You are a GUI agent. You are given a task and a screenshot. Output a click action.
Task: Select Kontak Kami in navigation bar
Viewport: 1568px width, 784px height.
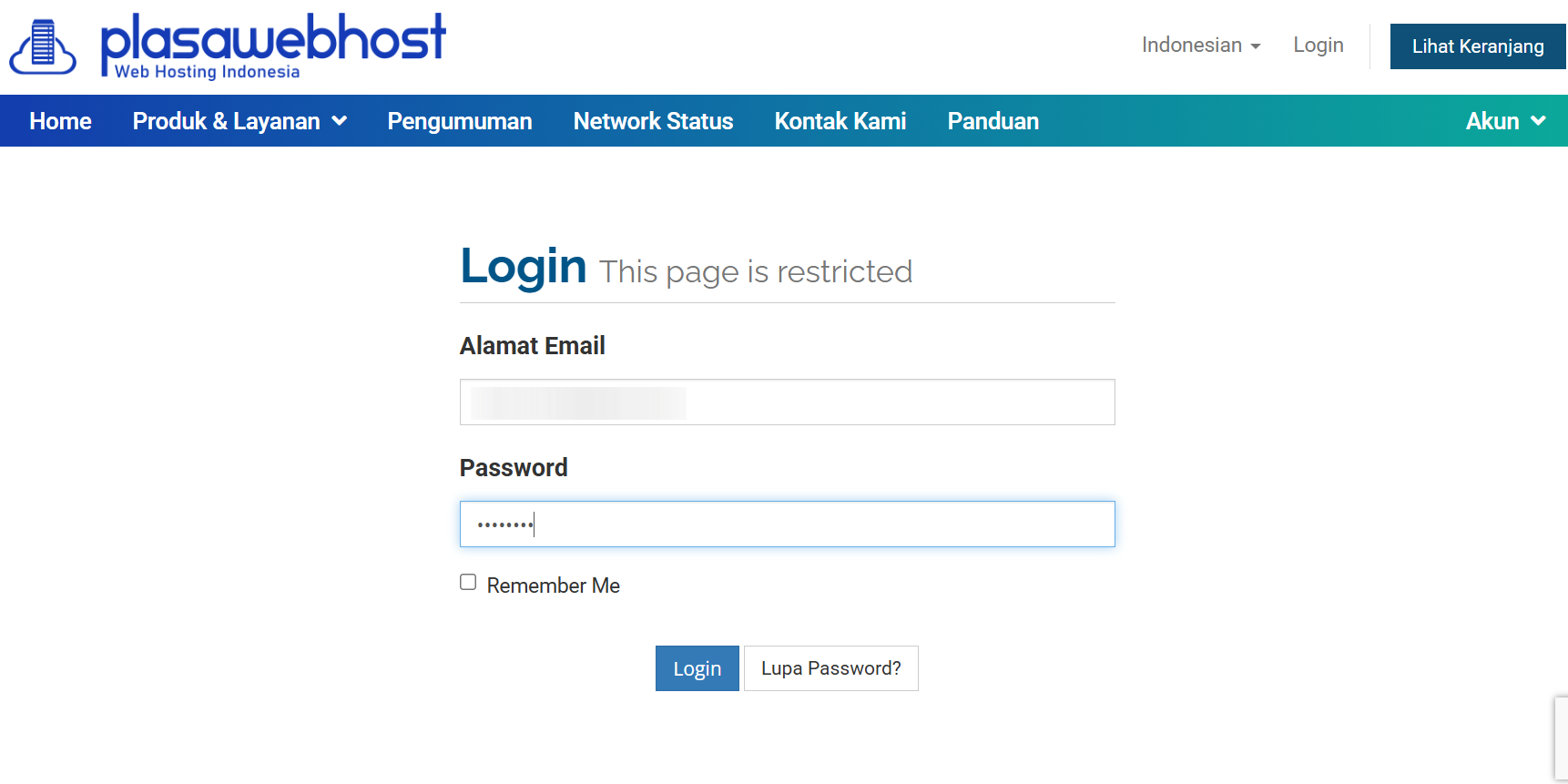[x=840, y=121]
